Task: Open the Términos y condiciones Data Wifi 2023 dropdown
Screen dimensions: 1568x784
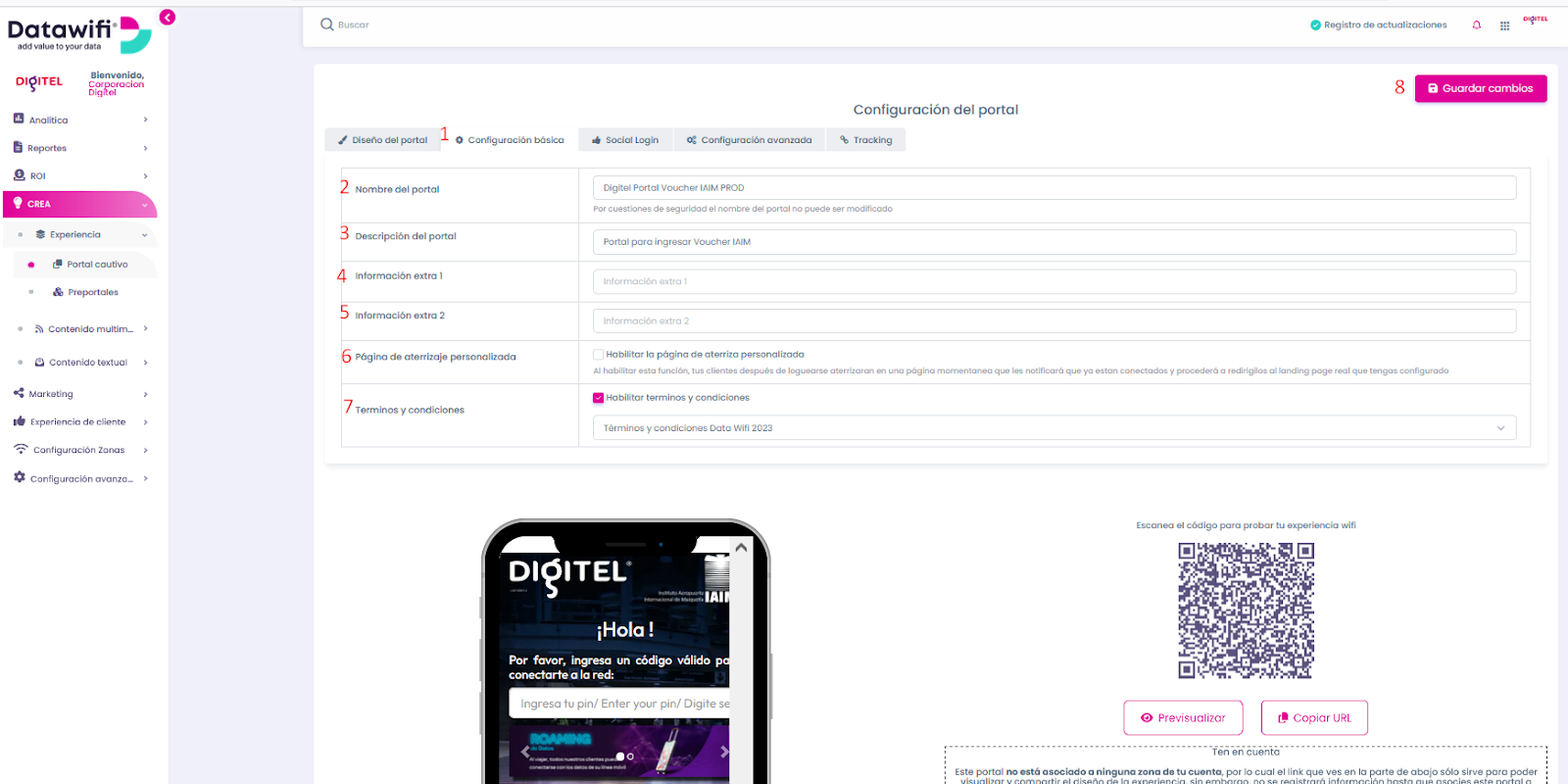Action: coord(1054,428)
